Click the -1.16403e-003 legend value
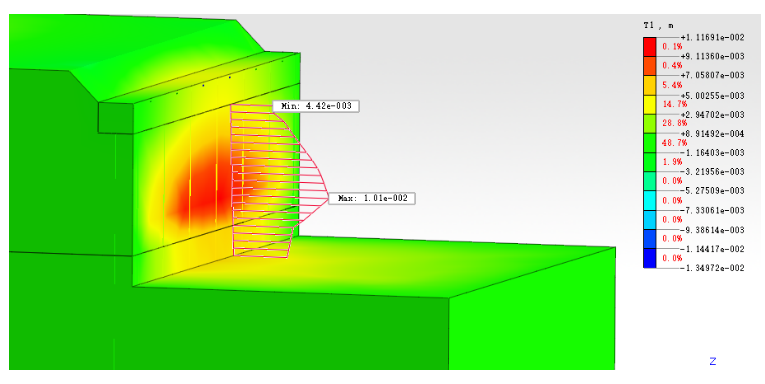This screenshot has width=765, height=384. coord(712,153)
